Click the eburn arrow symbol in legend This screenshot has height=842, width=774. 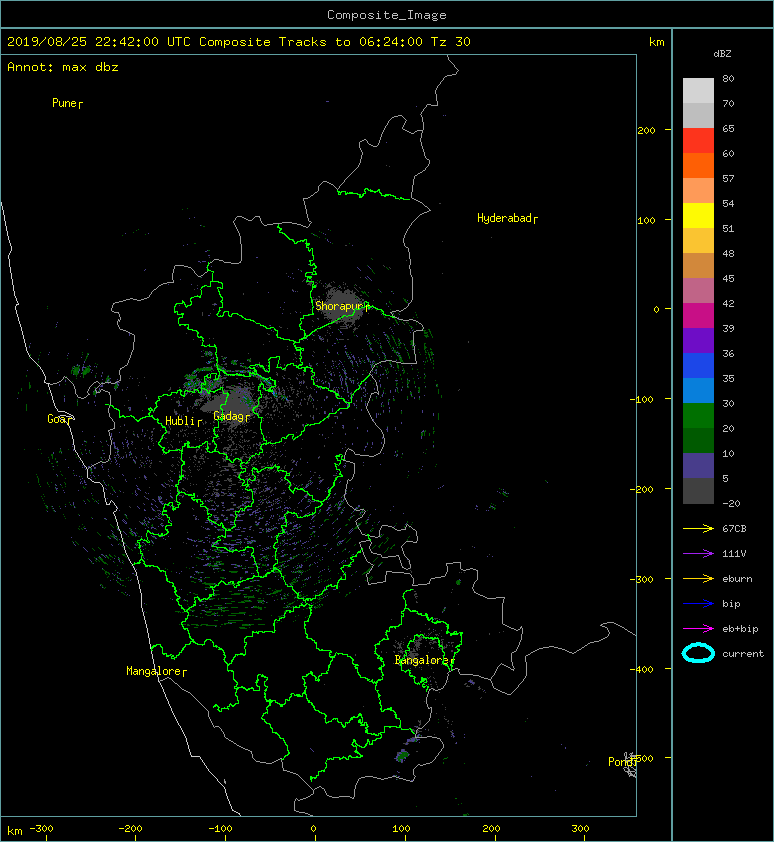(x=698, y=578)
